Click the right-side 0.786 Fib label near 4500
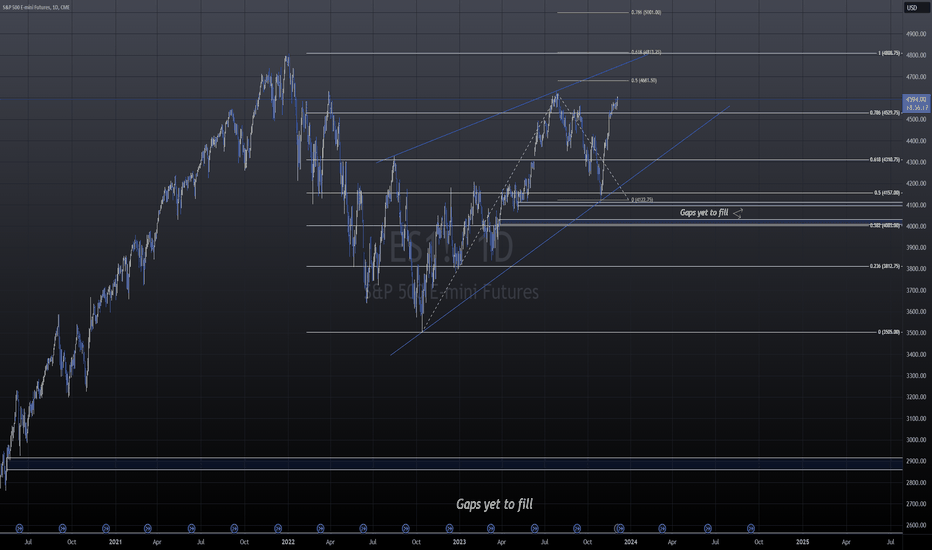This screenshot has height=550, width=932. point(885,112)
